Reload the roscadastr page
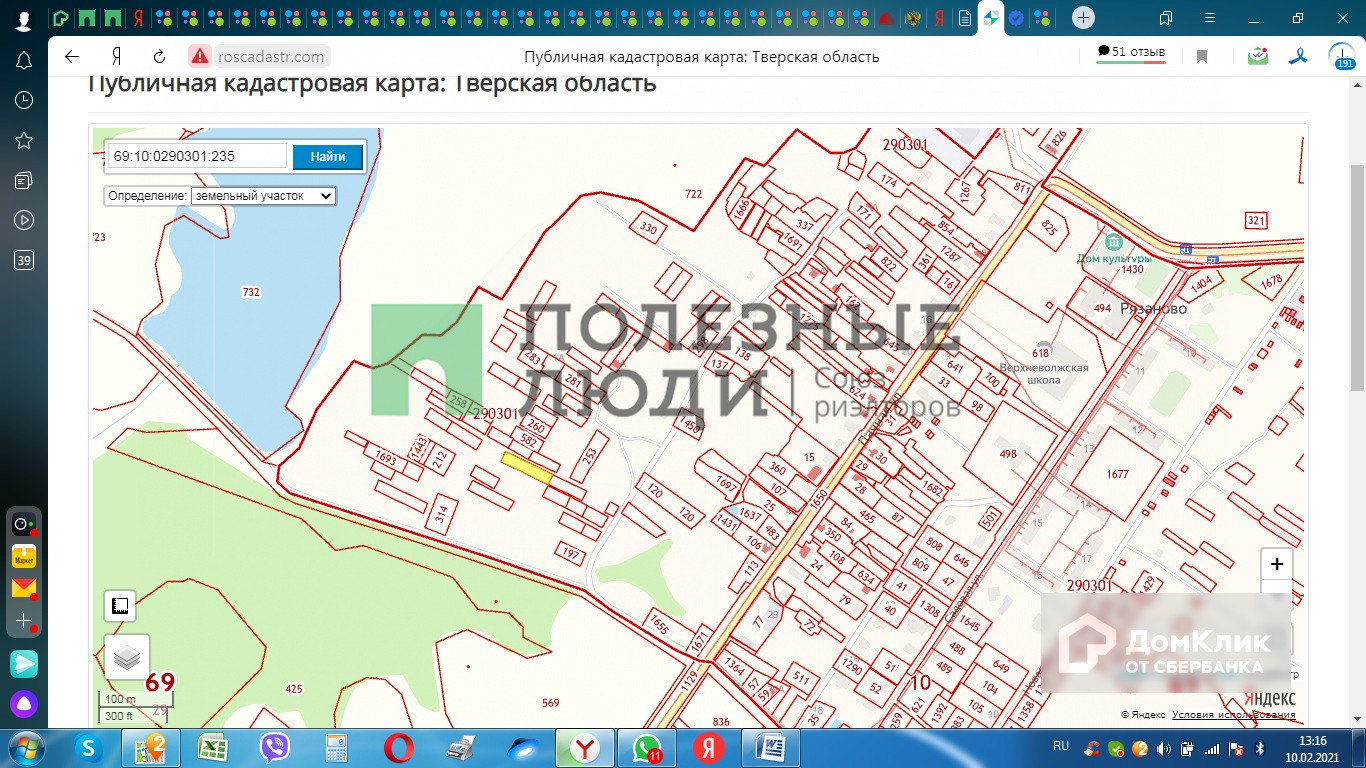 tap(159, 57)
